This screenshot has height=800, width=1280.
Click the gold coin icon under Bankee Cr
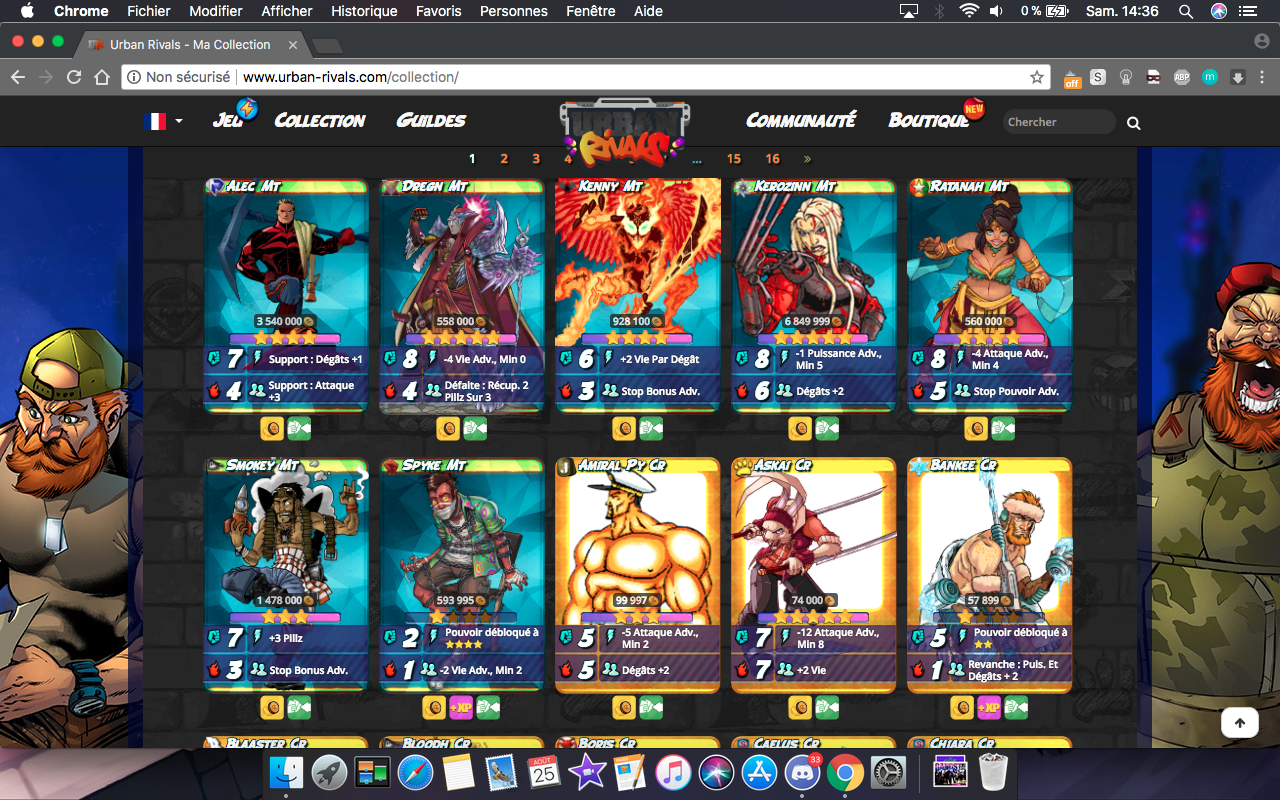962,707
